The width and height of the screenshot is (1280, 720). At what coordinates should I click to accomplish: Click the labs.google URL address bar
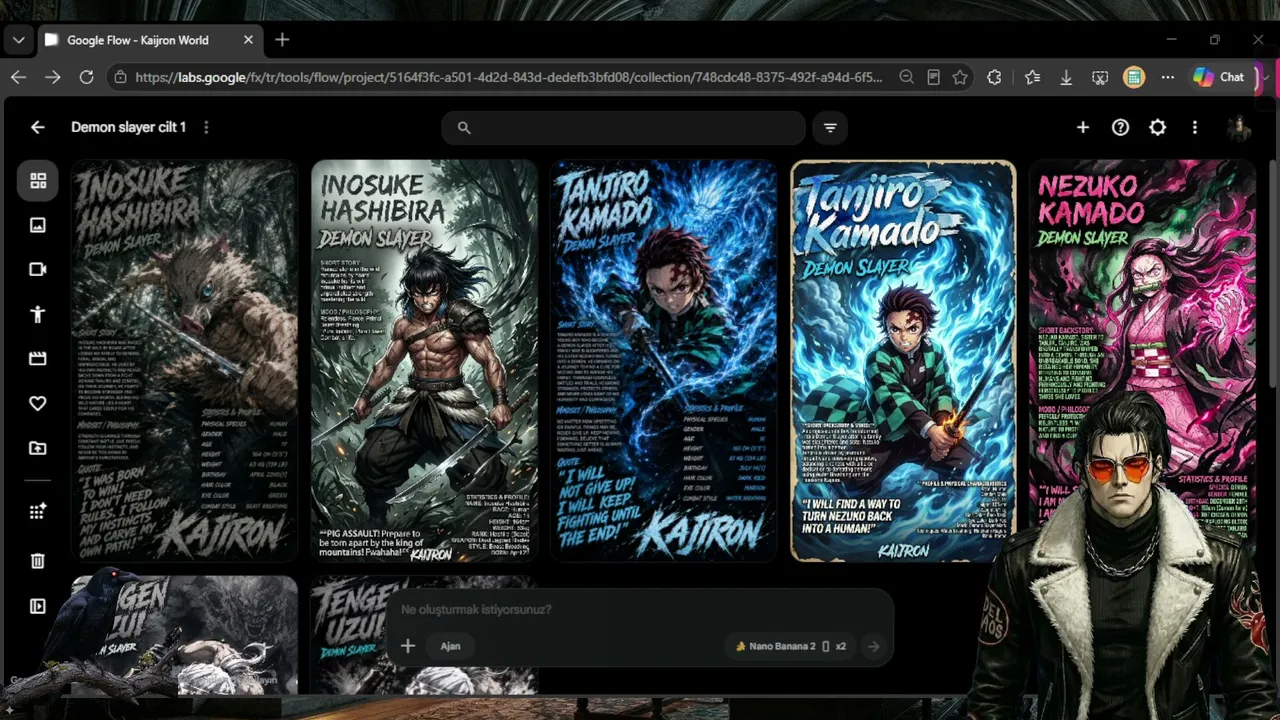pyautogui.click(x=509, y=77)
